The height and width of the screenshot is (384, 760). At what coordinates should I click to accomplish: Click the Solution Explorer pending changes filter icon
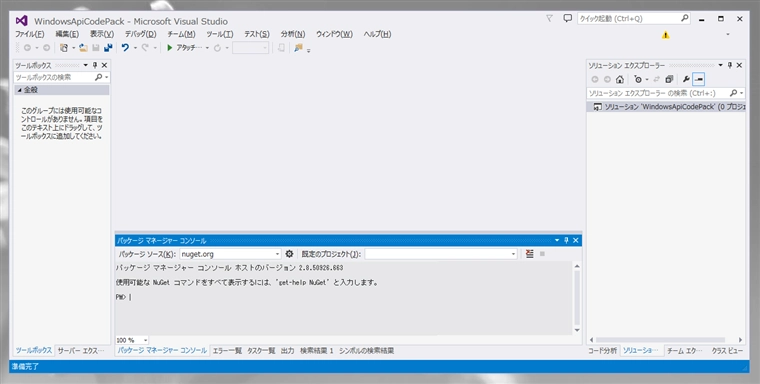click(x=638, y=80)
